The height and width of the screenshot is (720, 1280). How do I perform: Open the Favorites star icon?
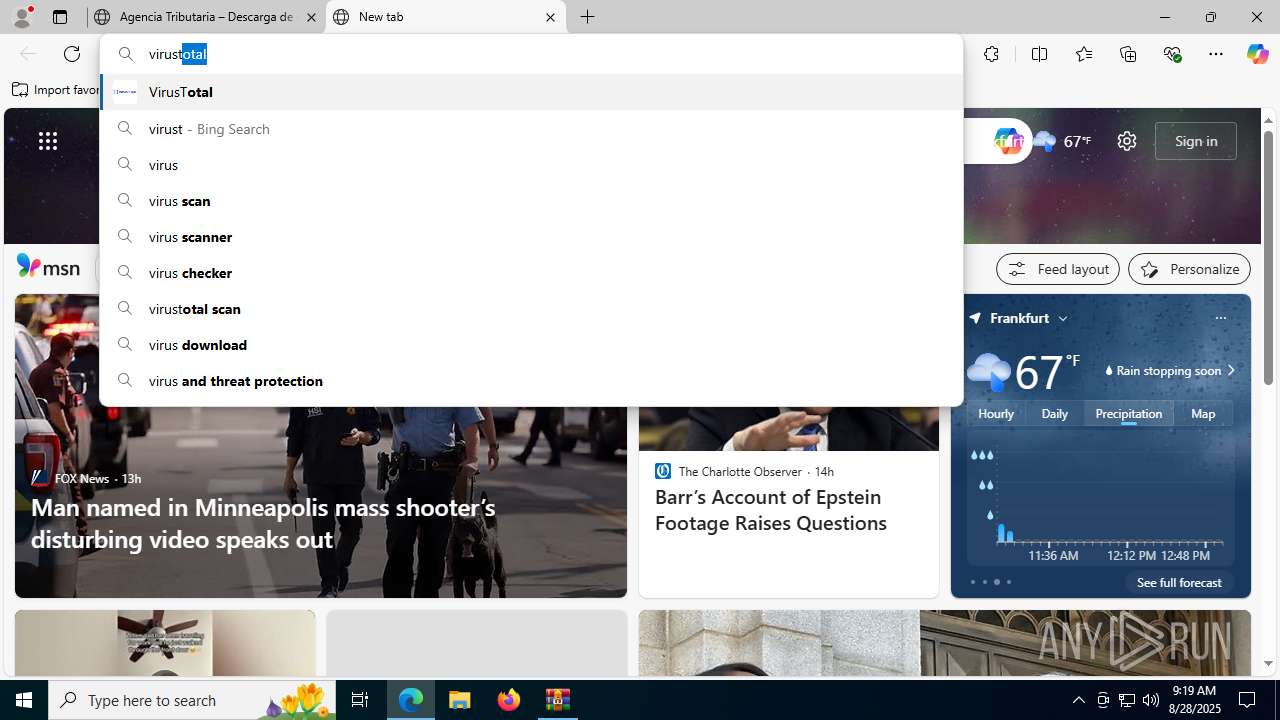coord(1083,54)
